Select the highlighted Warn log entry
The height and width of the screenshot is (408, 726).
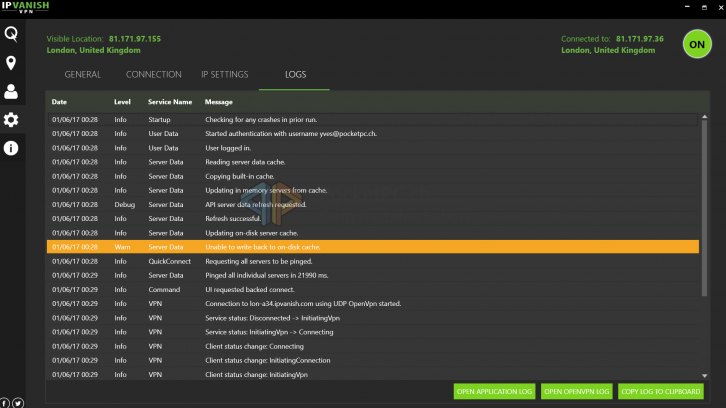pos(372,246)
